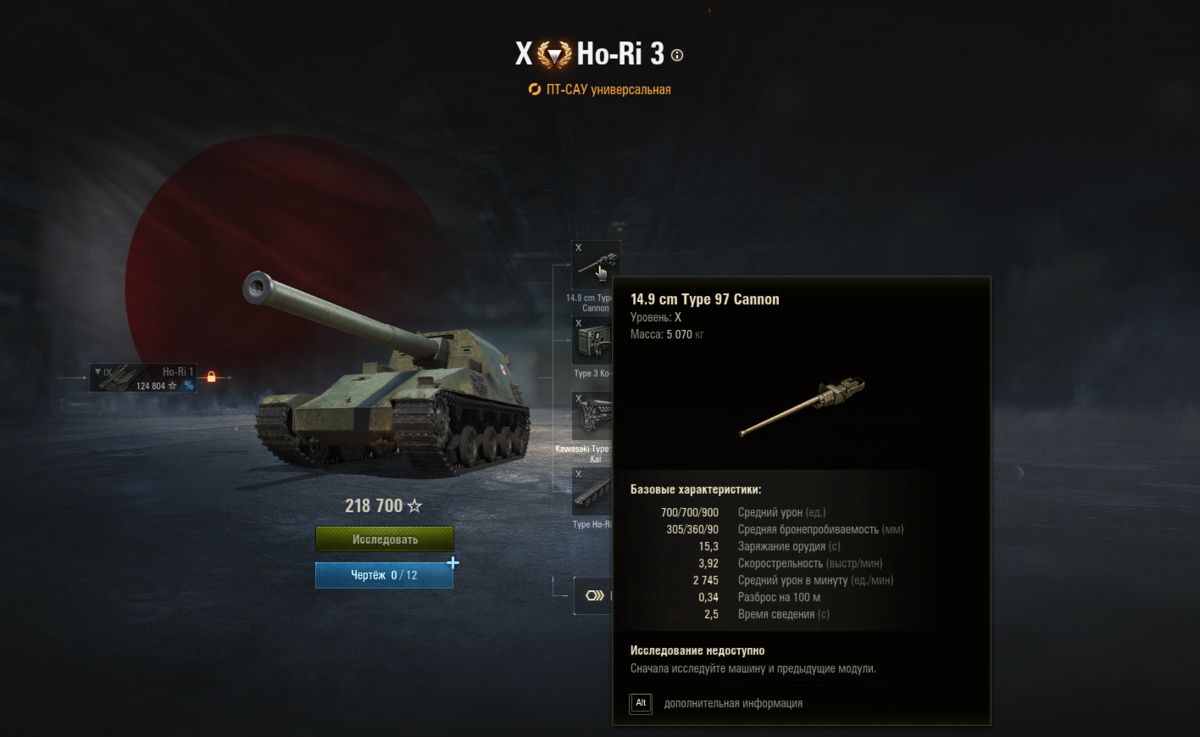Expand the triangle arrow on the Ho-Ri 1 node

pyautogui.click(x=97, y=372)
